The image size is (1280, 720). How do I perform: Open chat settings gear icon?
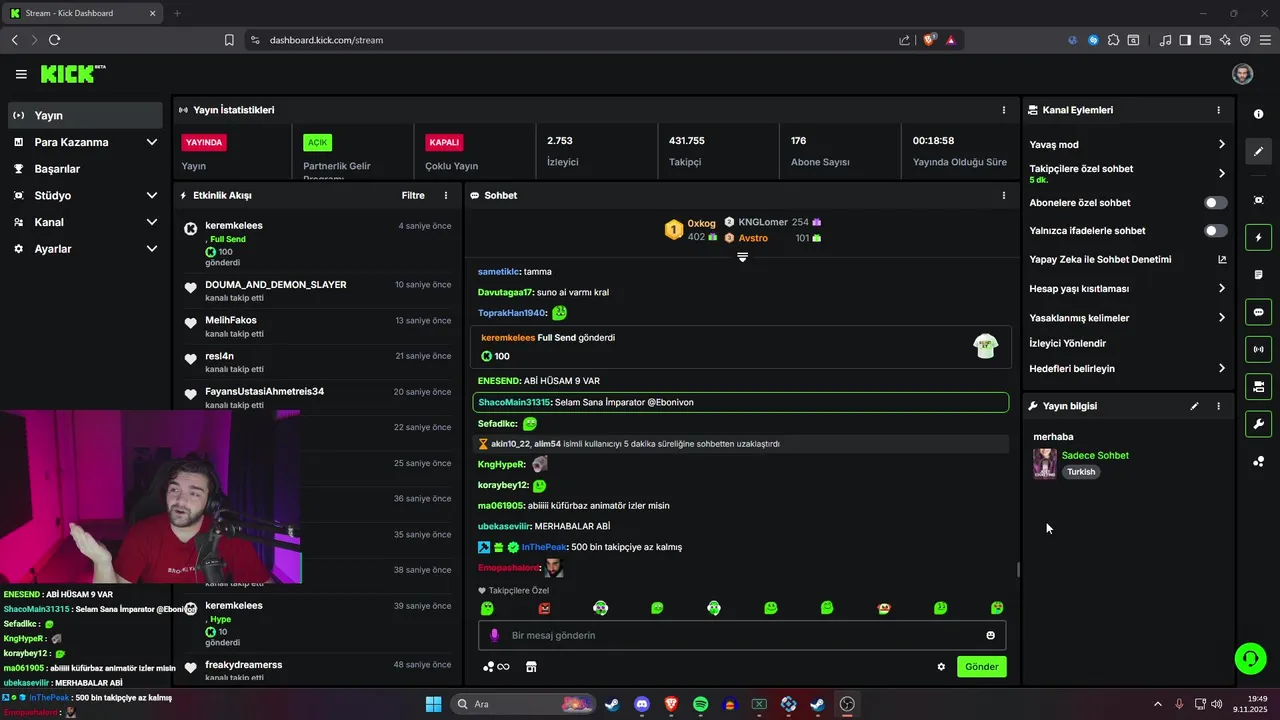941,667
